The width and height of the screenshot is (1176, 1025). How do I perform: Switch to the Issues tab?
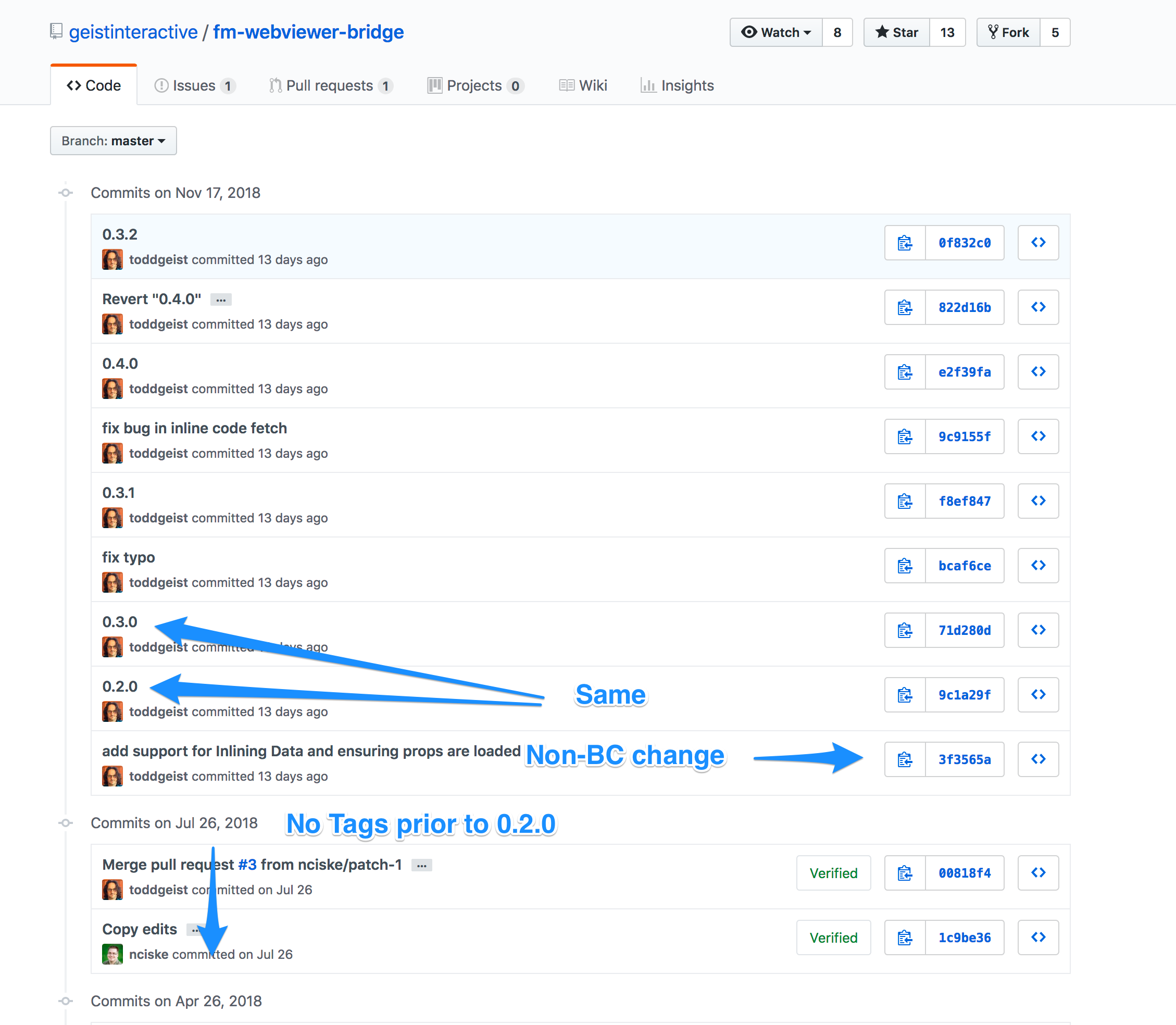194,86
